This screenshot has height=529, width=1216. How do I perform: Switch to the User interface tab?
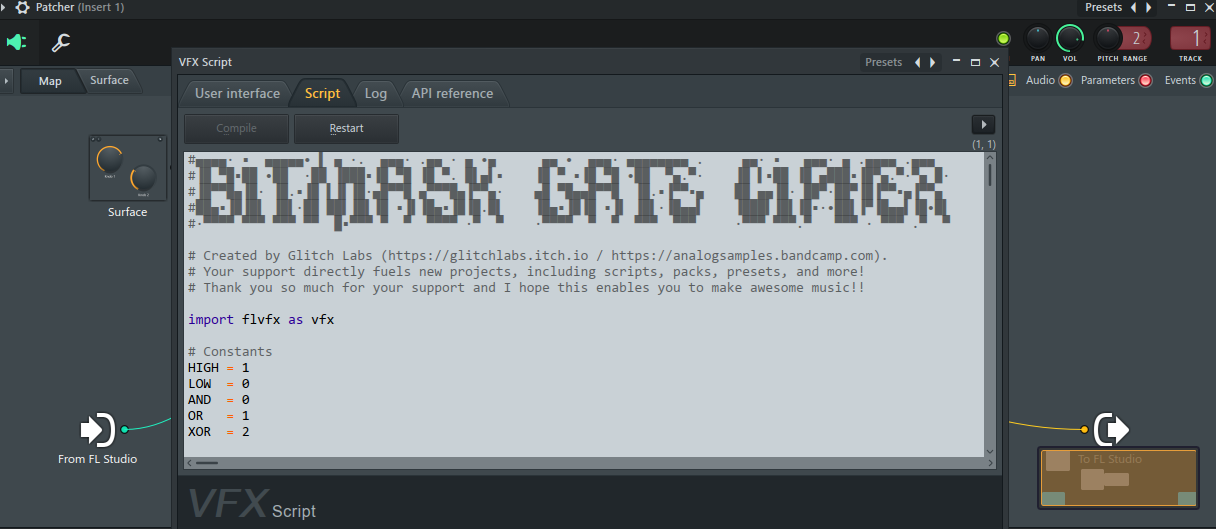click(237, 93)
